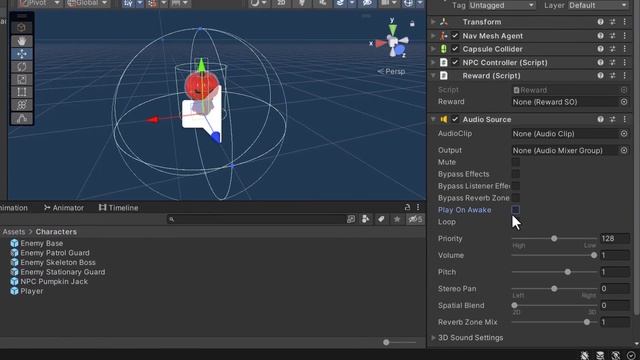Image resolution: width=640 pixels, height=360 pixels.
Task: Expand the Capsule Collider component
Action: tap(433, 49)
